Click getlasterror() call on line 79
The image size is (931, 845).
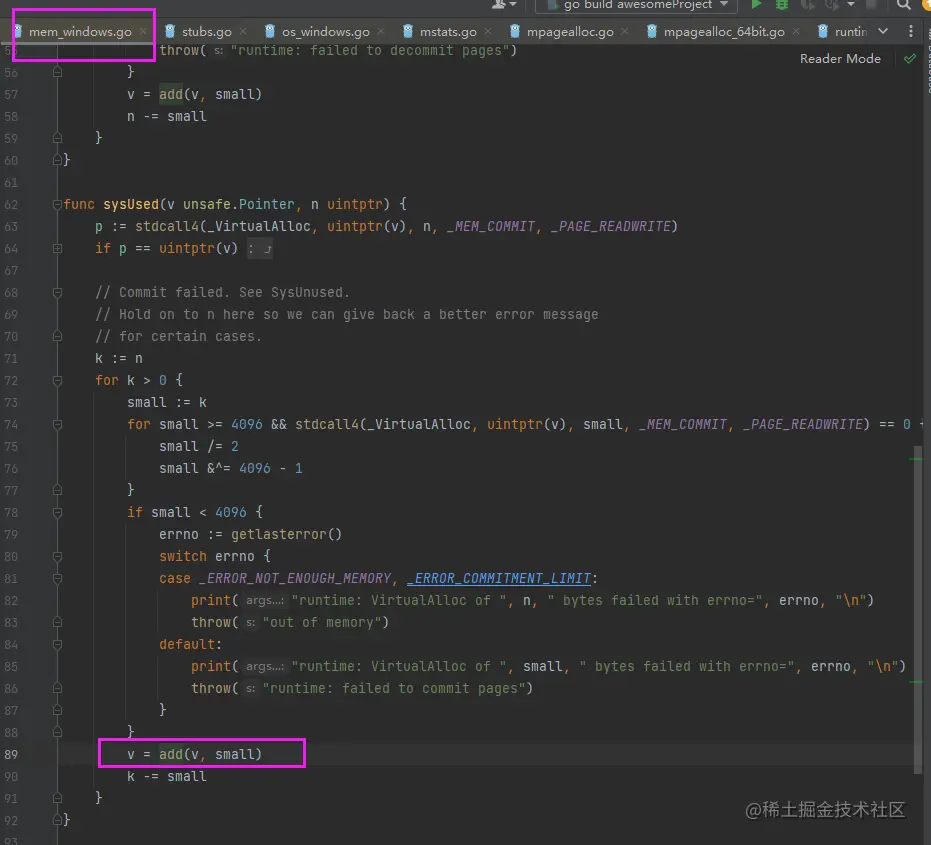[x=286, y=534]
